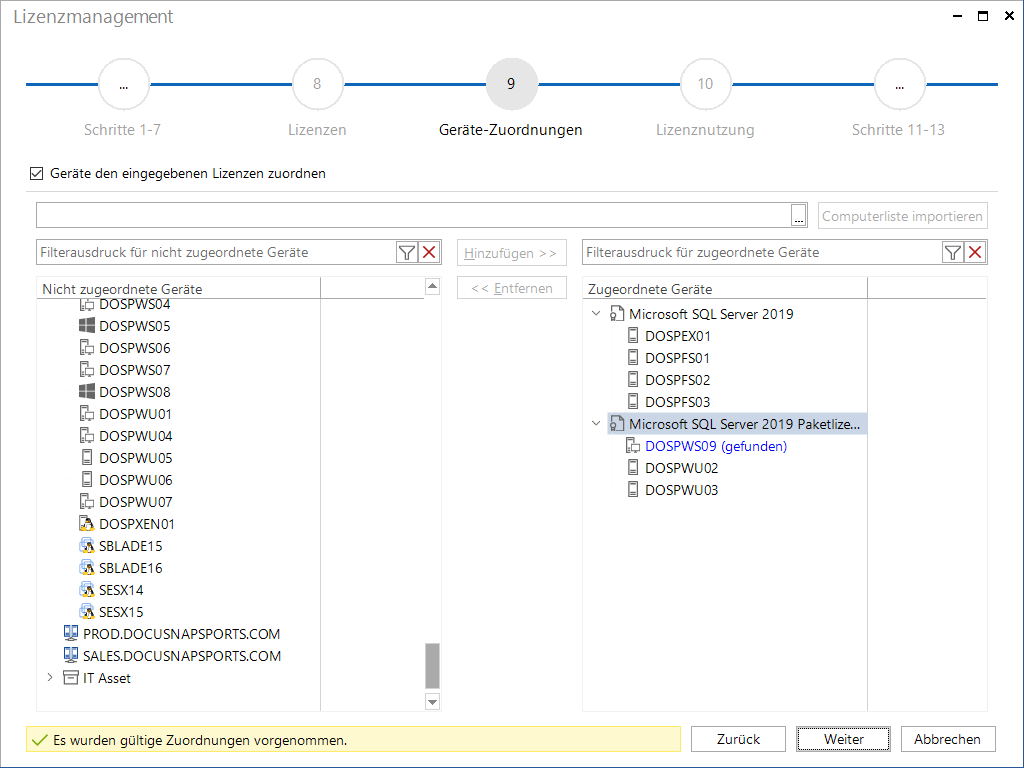Image resolution: width=1024 pixels, height=768 pixels.
Task: Click the license icon of SQL Server 2019 Paketlizenz
Action: (x=616, y=424)
